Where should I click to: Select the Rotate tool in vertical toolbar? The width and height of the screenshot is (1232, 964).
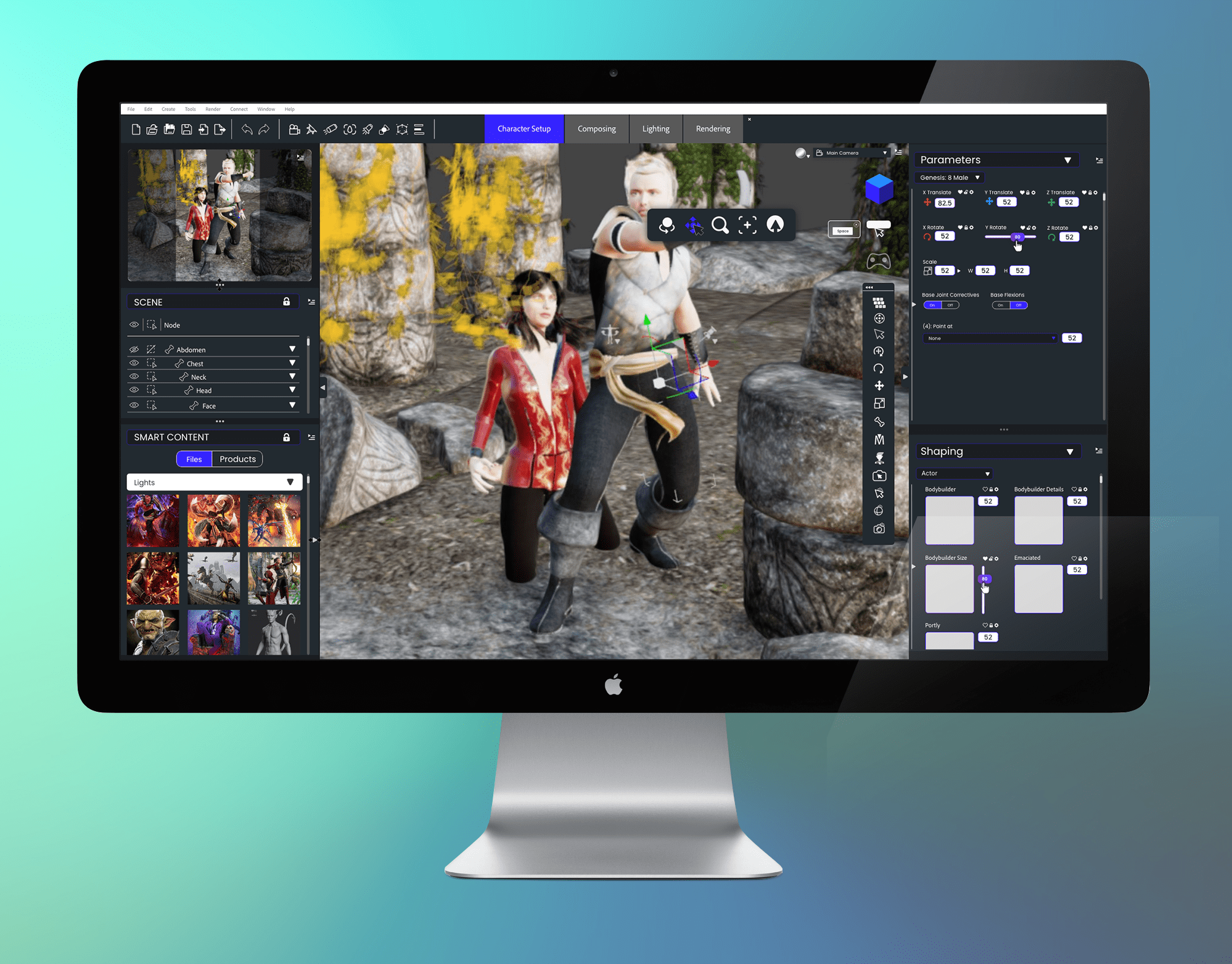(879, 369)
